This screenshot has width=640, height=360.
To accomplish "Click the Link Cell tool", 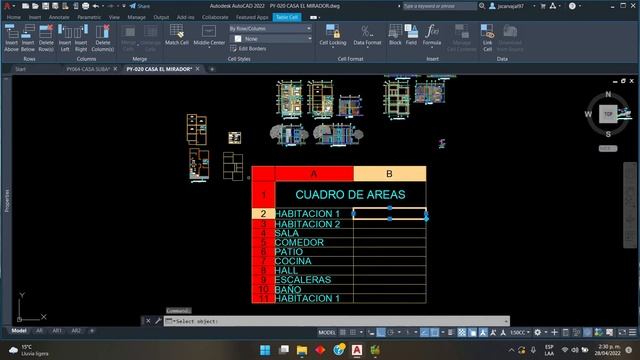I will [487, 38].
